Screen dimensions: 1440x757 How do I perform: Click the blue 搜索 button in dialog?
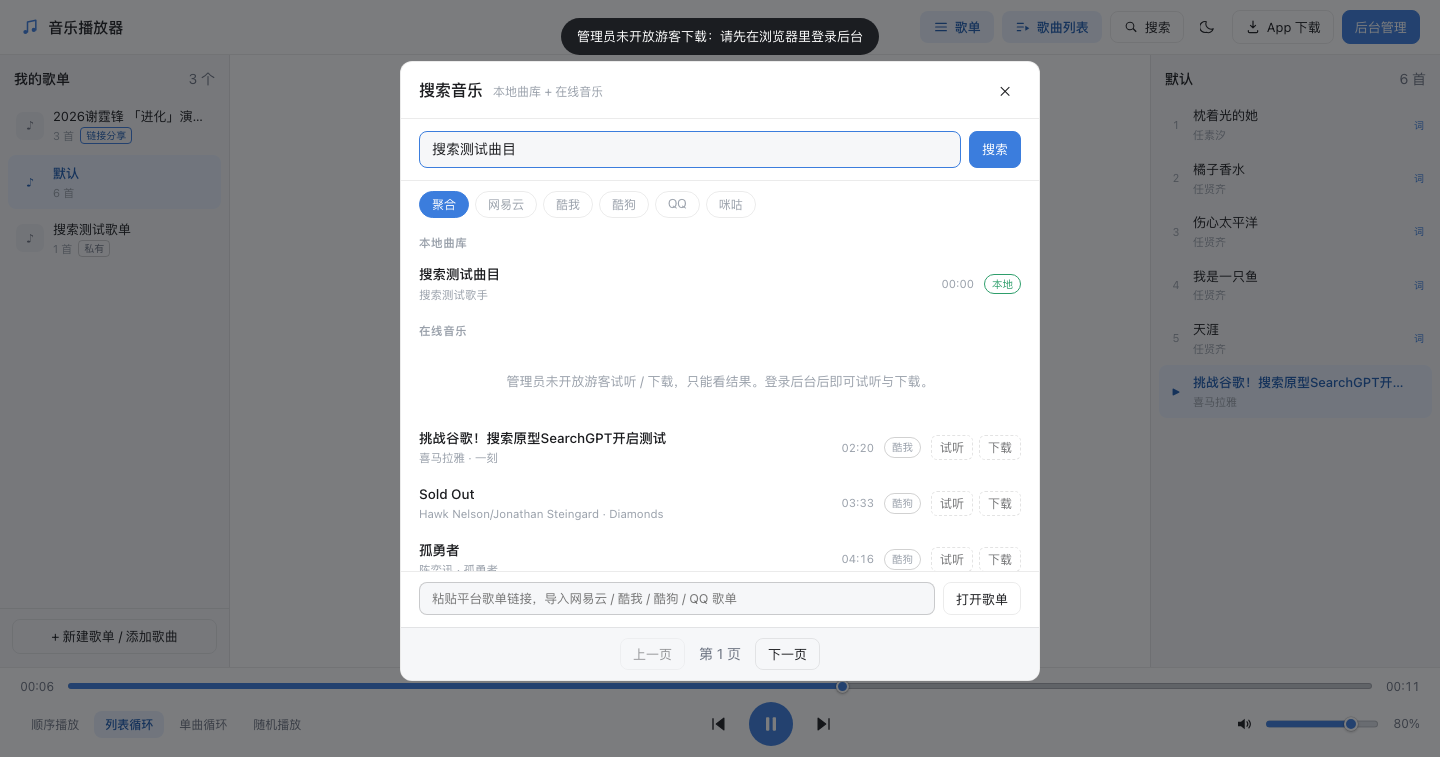995,149
